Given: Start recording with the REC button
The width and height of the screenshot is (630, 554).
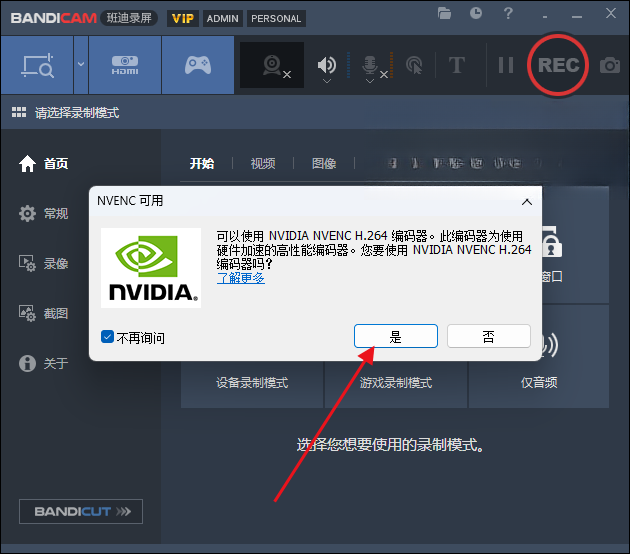Looking at the screenshot, I should coord(558,65).
